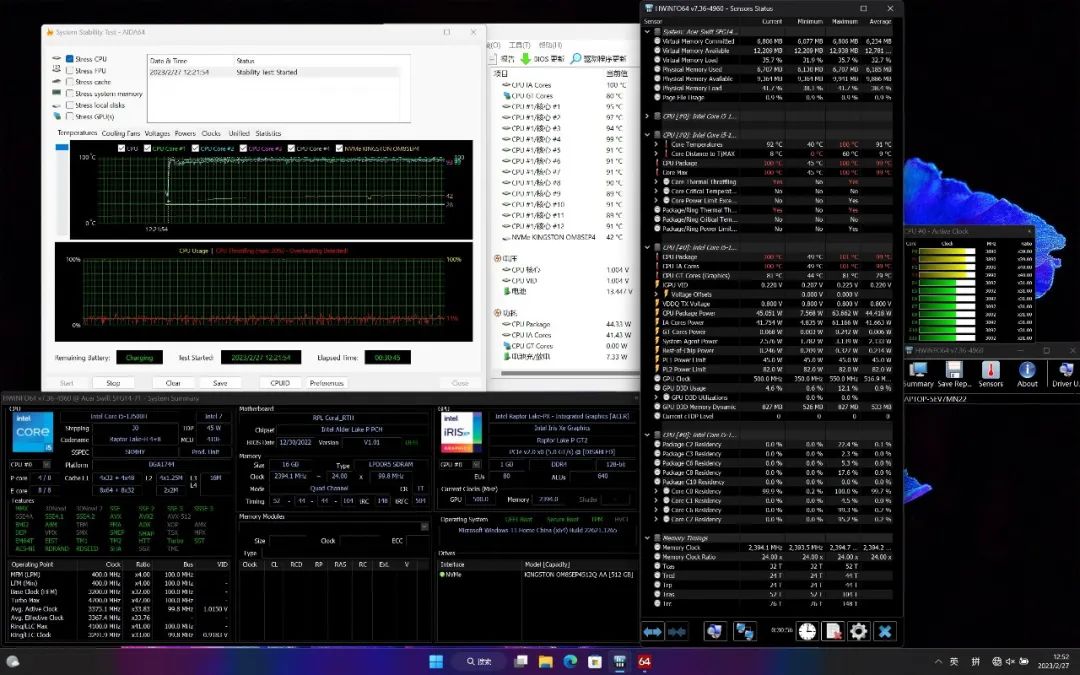
Task: Uncheck the Stress CPU checkbox
Action: click(70, 59)
